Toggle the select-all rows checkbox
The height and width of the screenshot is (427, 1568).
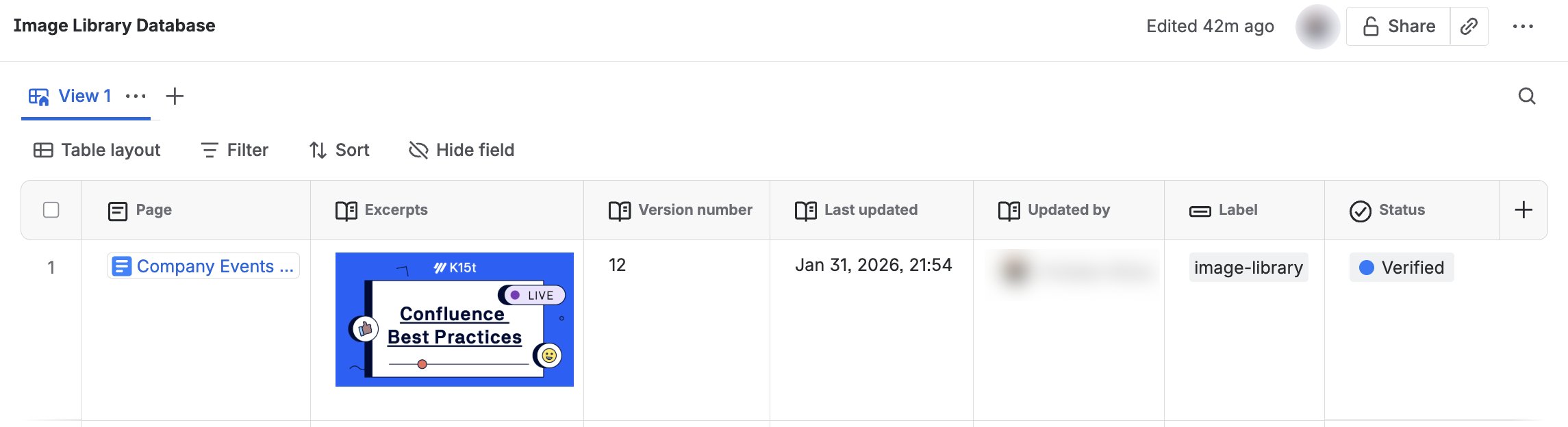click(51, 210)
